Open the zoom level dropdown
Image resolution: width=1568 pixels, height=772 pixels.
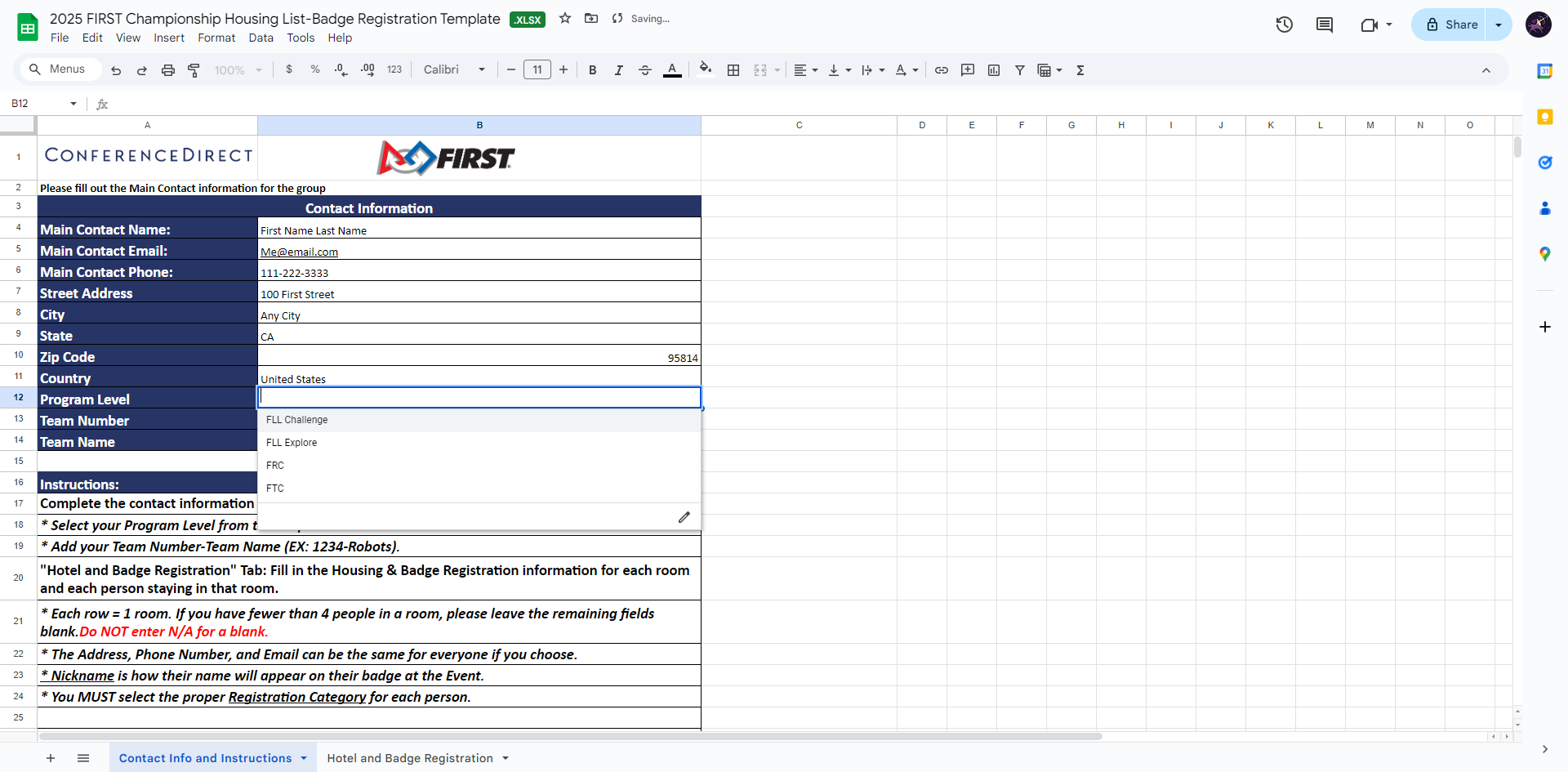tap(238, 70)
